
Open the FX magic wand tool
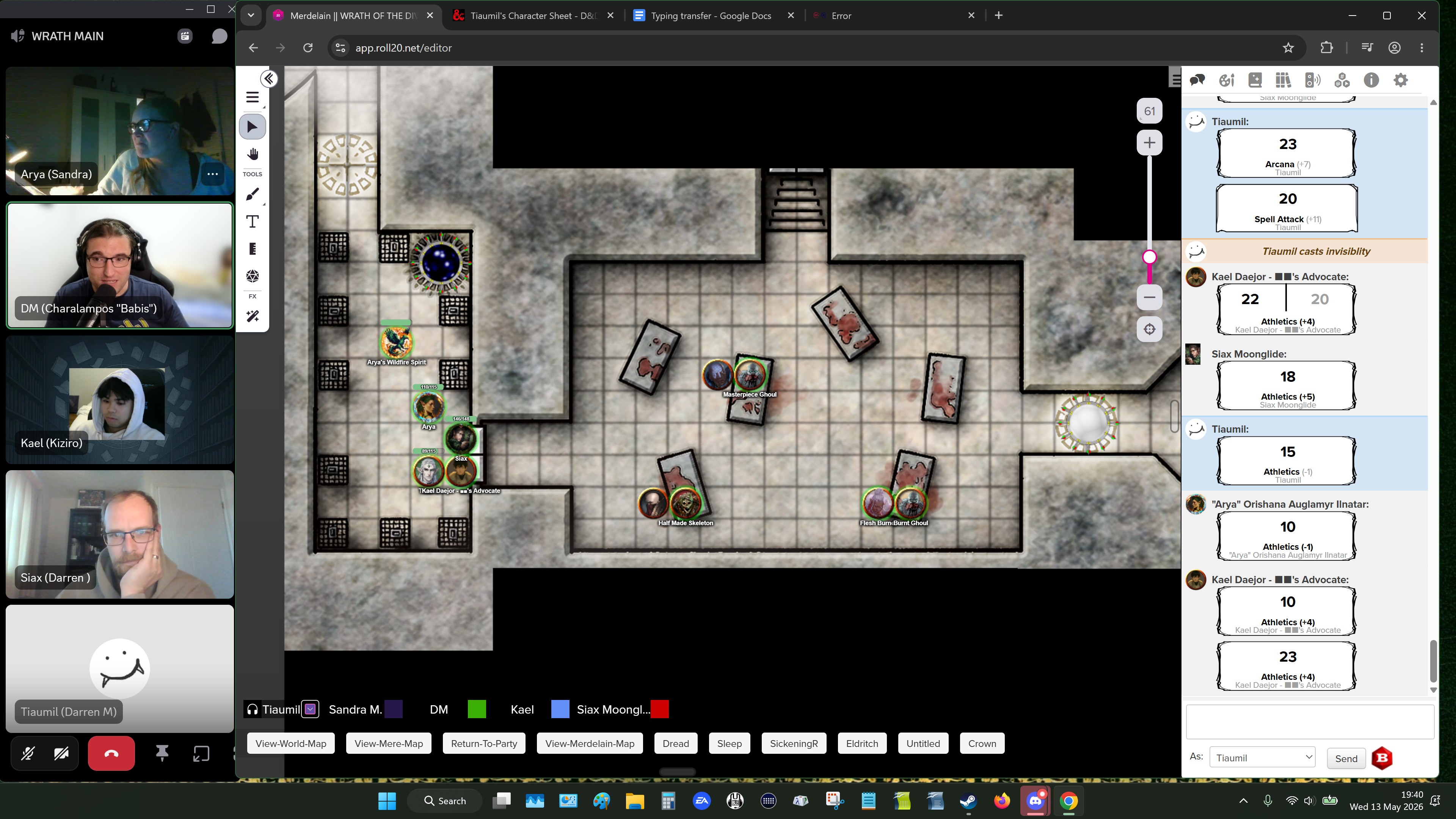[x=252, y=316]
